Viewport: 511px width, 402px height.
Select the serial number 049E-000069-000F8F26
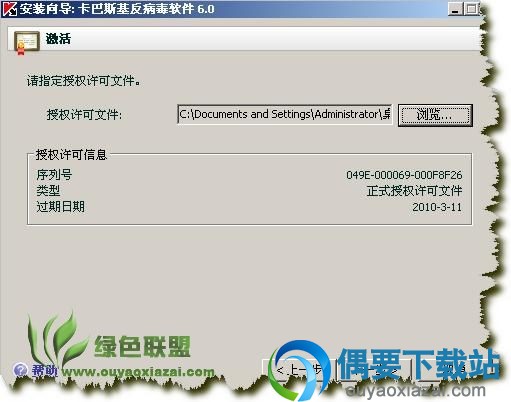coord(404,175)
